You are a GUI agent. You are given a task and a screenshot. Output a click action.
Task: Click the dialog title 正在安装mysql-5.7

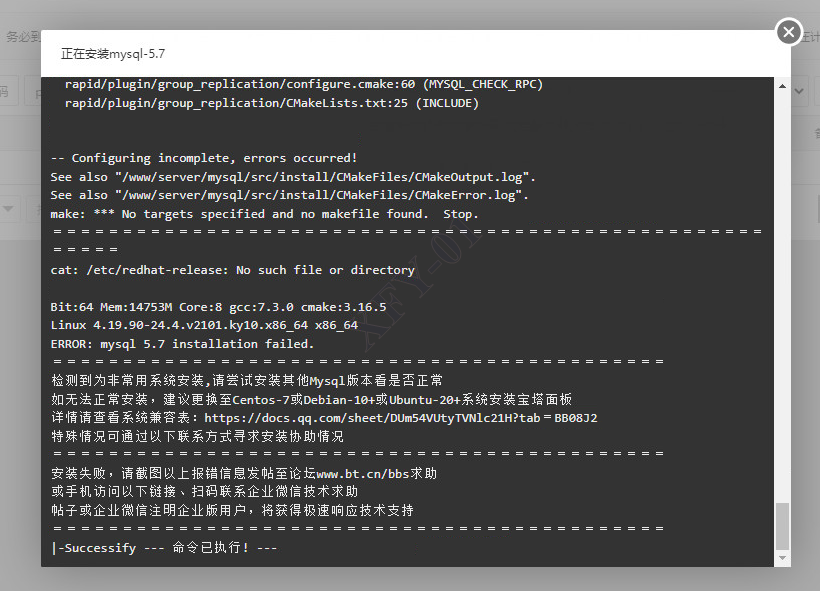(x=113, y=54)
